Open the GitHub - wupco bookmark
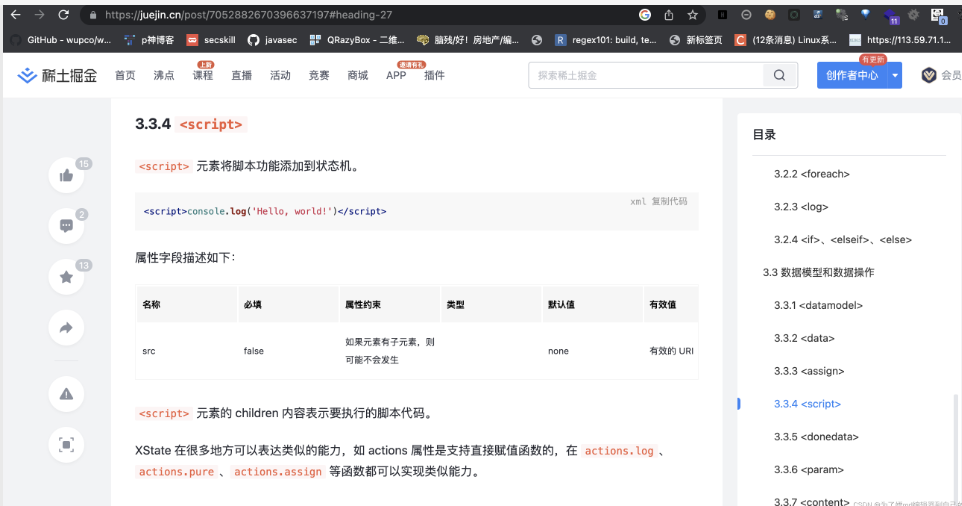This screenshot has width=962, height=506. (61, 40)
